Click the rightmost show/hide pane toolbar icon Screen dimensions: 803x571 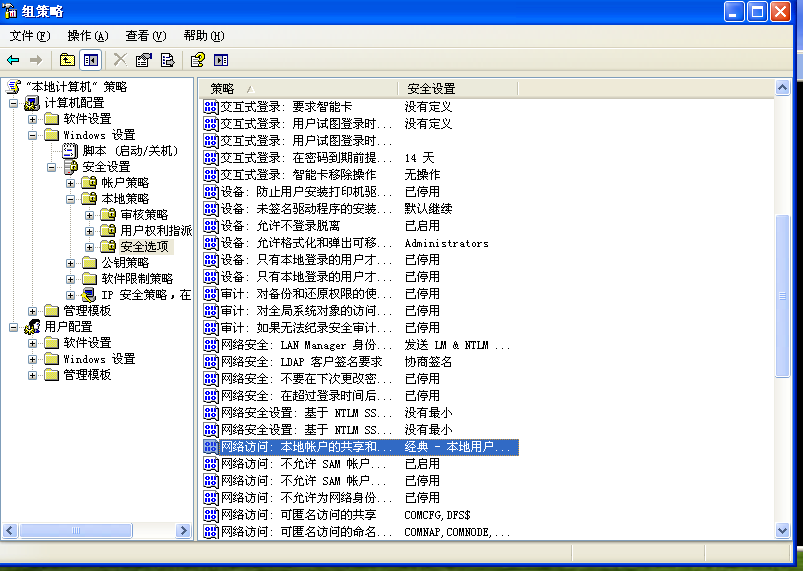point(221,60)
